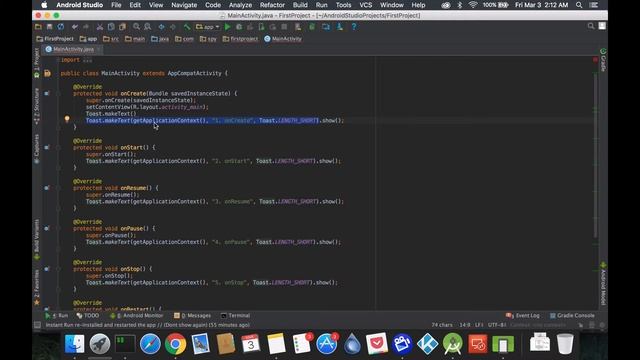640x360 pixels.
Task: Open the Messages tool window button
Action: [193, 316]
